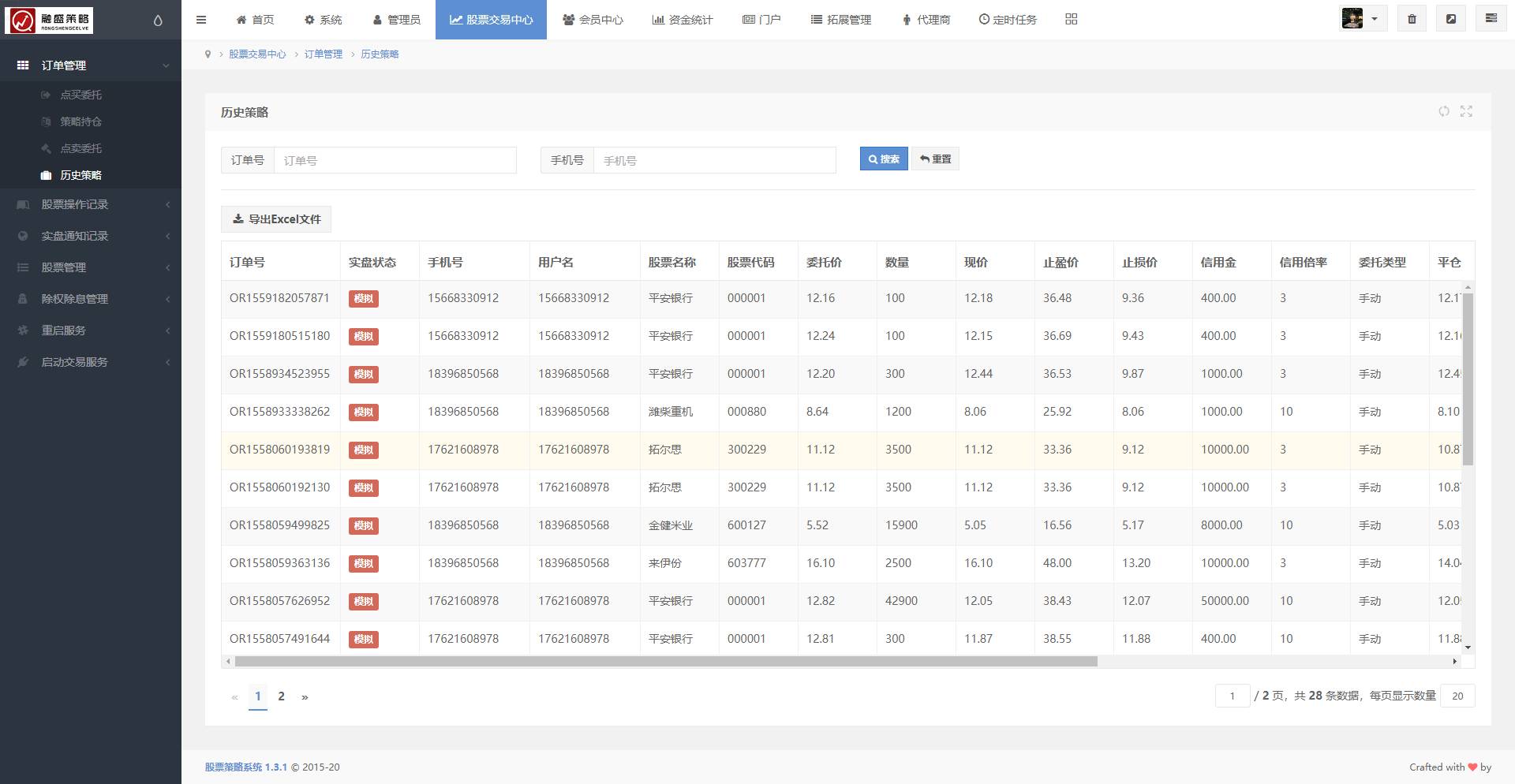Toggle the hamburger sidebar menu icon
The height and width of the screenshot is (784, 1515).
pos(201,20)
